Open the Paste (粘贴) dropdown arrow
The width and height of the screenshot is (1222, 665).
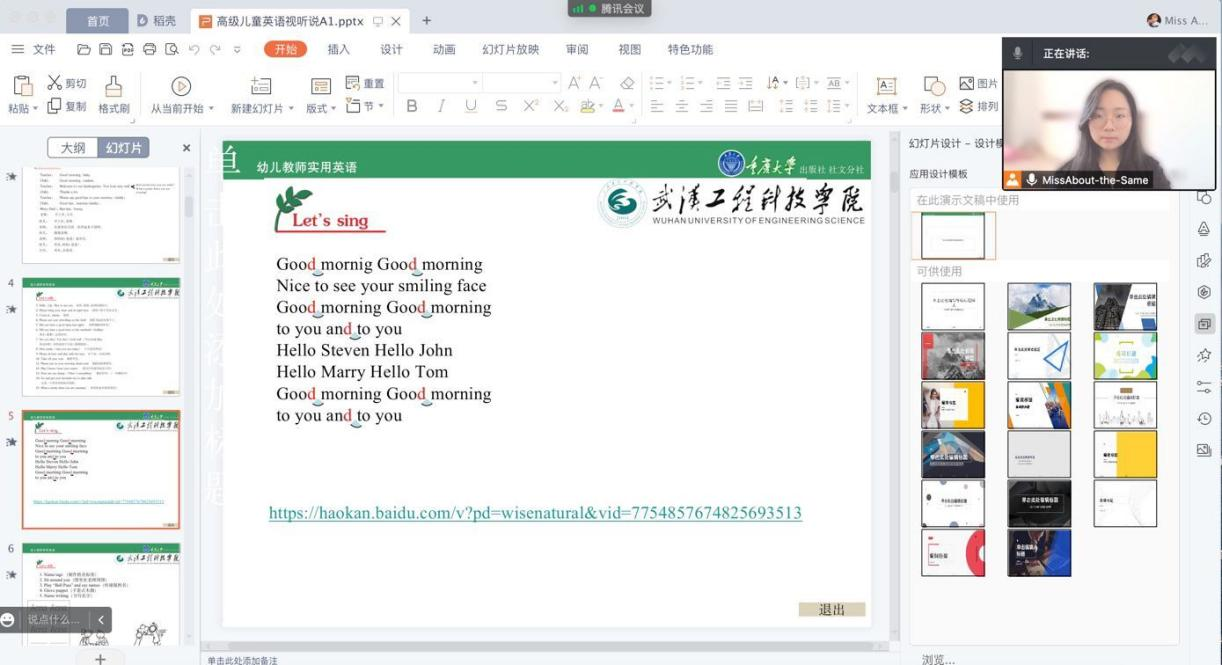pyautogui.click(x=35, y=109)
